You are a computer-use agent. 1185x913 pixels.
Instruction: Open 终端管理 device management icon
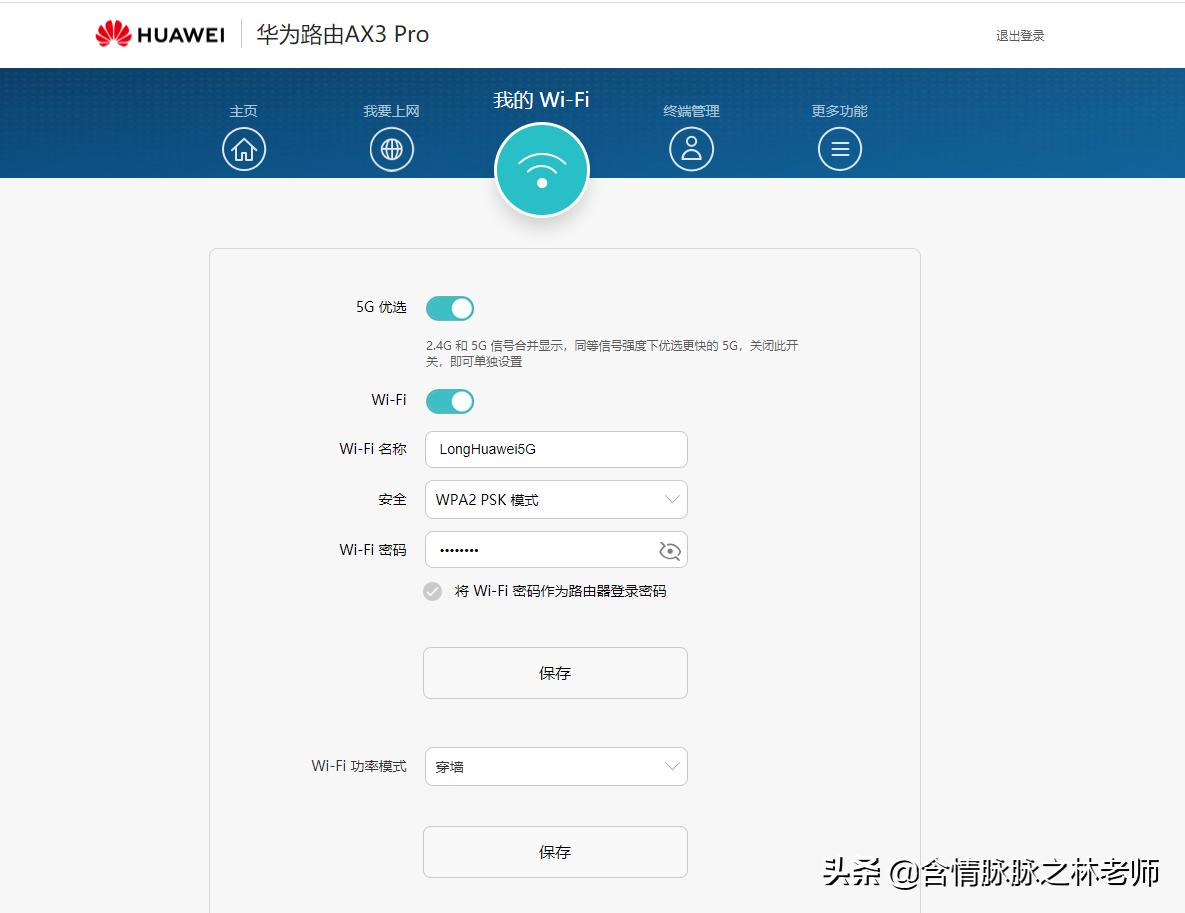coord(691,148)
